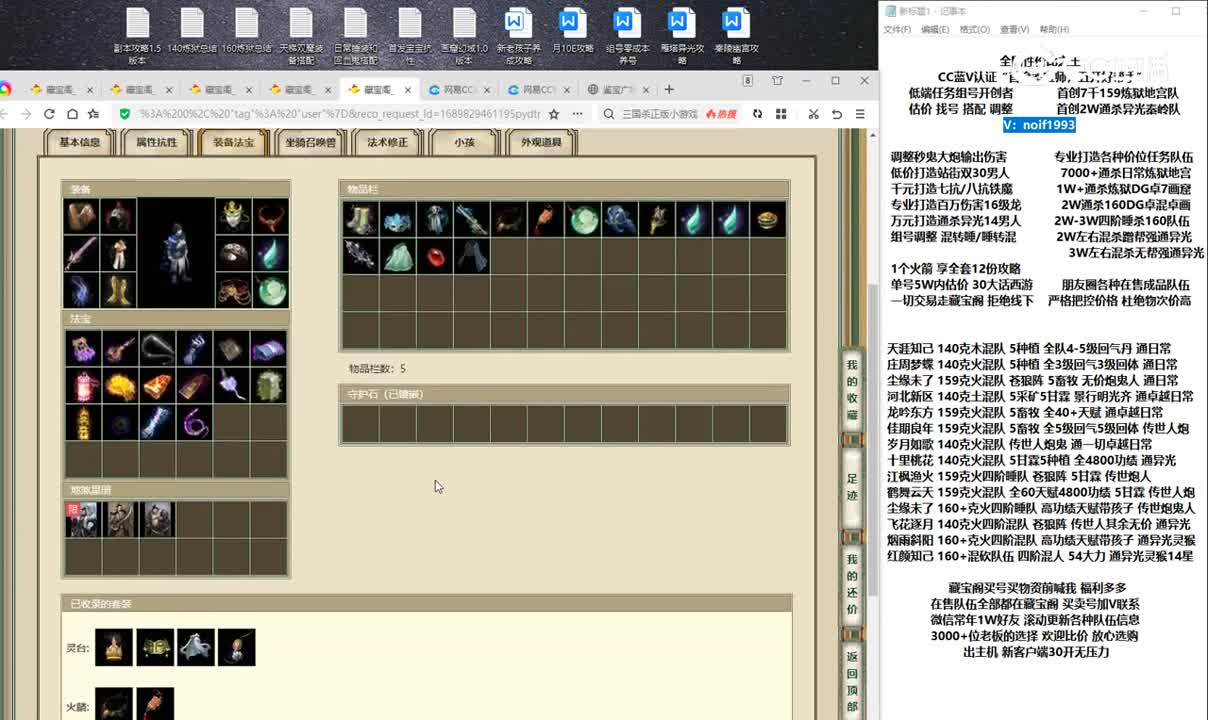Click the equipped sword in 装备 panel
The image size is (1208, 720).
pyautogui.click(x=82, y=253)
